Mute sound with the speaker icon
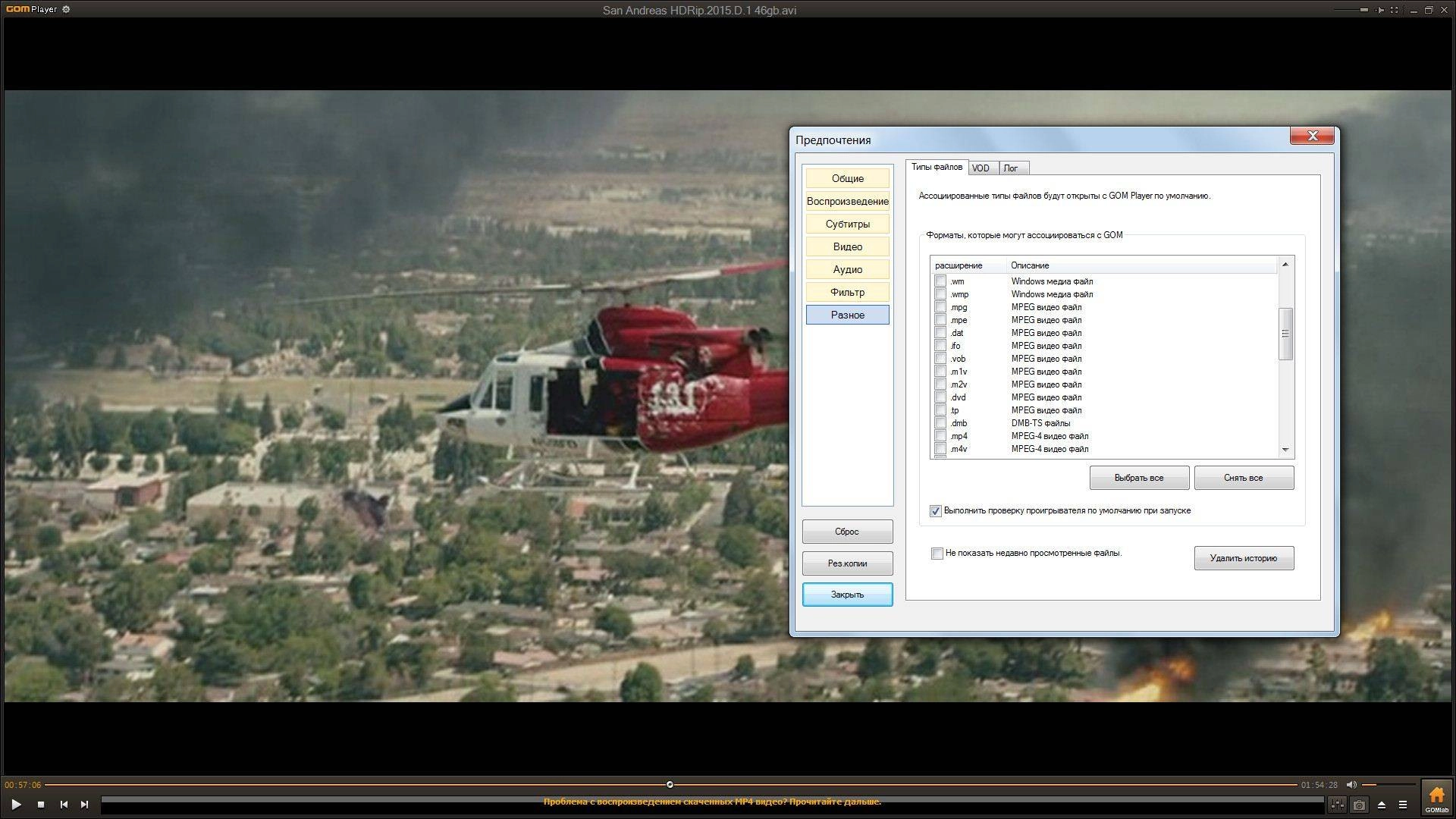Image resolution: width=1456 pixels, height=819 pixels. 1351,785
